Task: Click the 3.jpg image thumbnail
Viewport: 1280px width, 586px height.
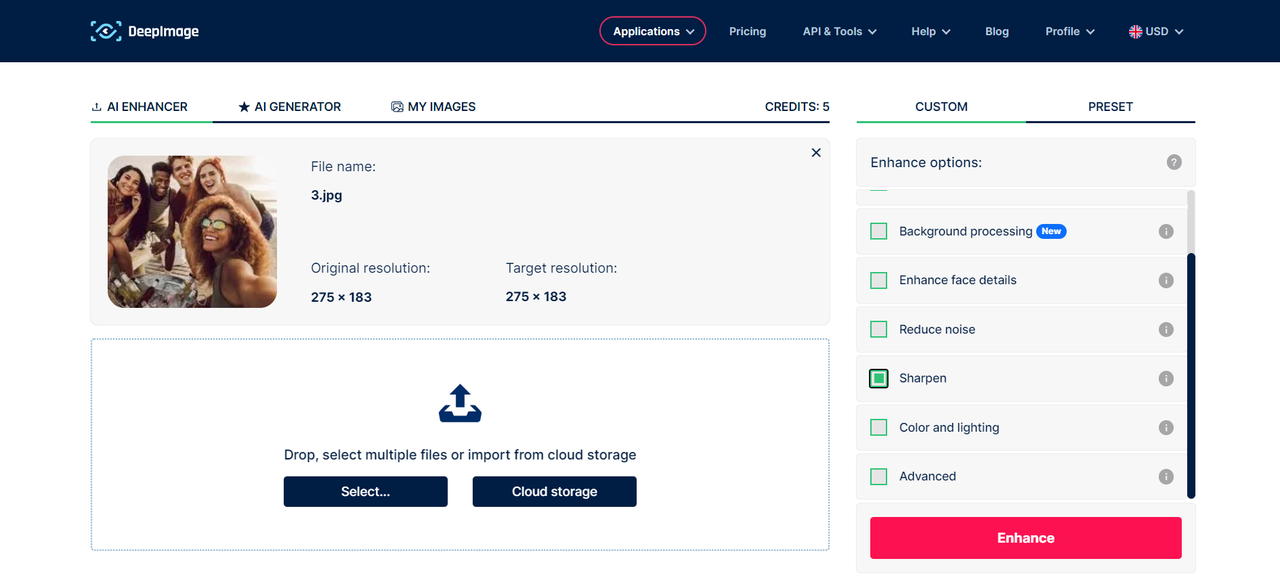Action: 192,231
